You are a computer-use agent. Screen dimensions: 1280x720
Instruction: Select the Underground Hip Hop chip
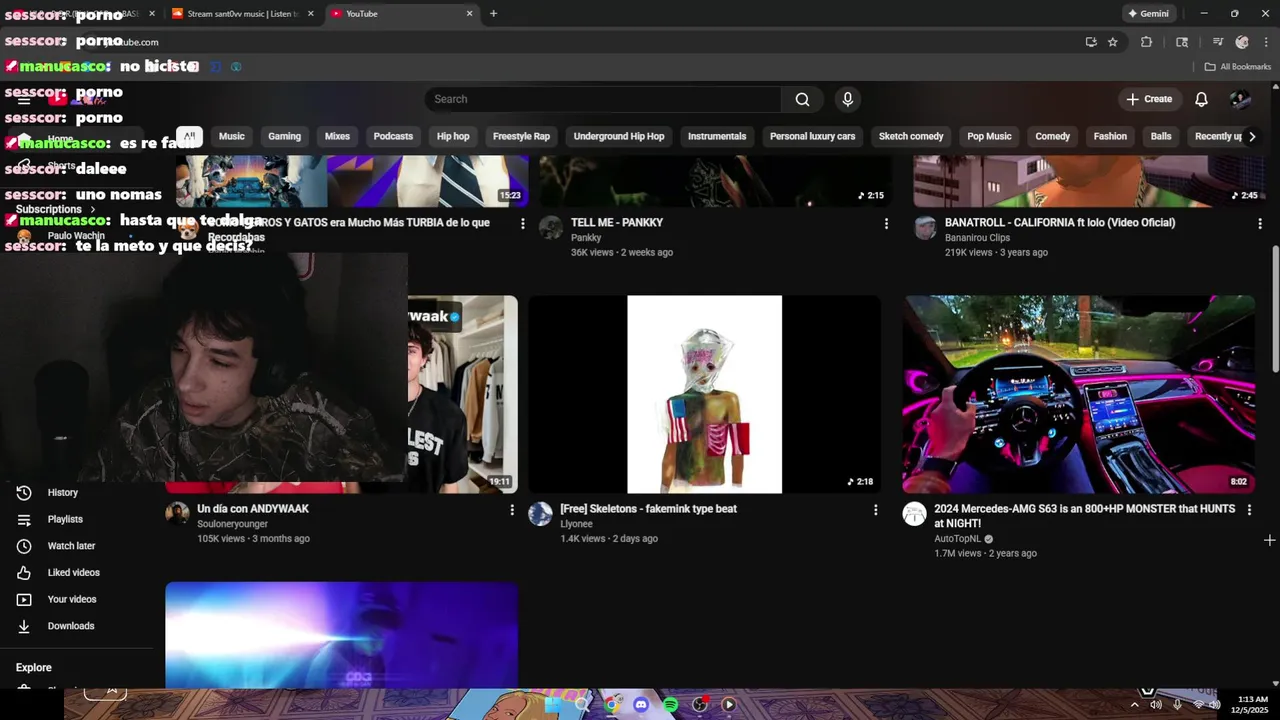619,136
